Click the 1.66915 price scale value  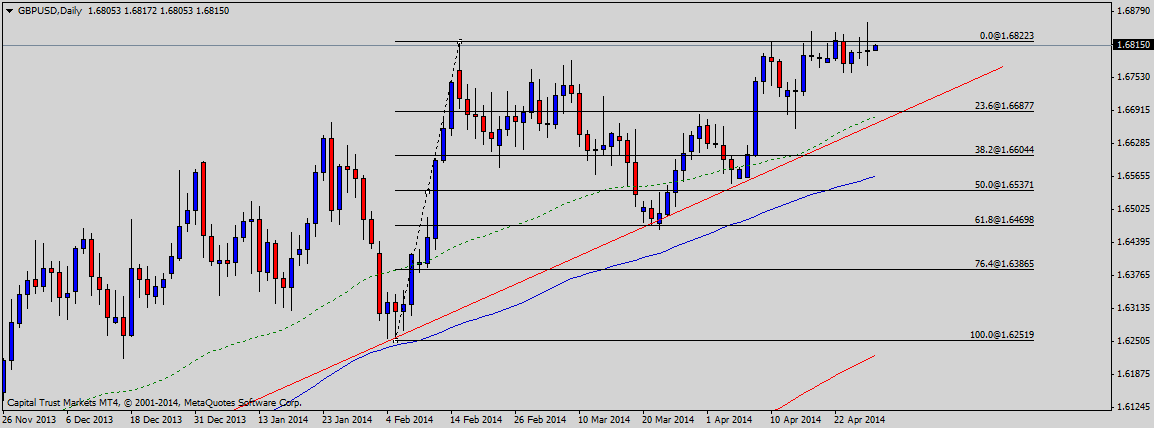click(1131, 109)
